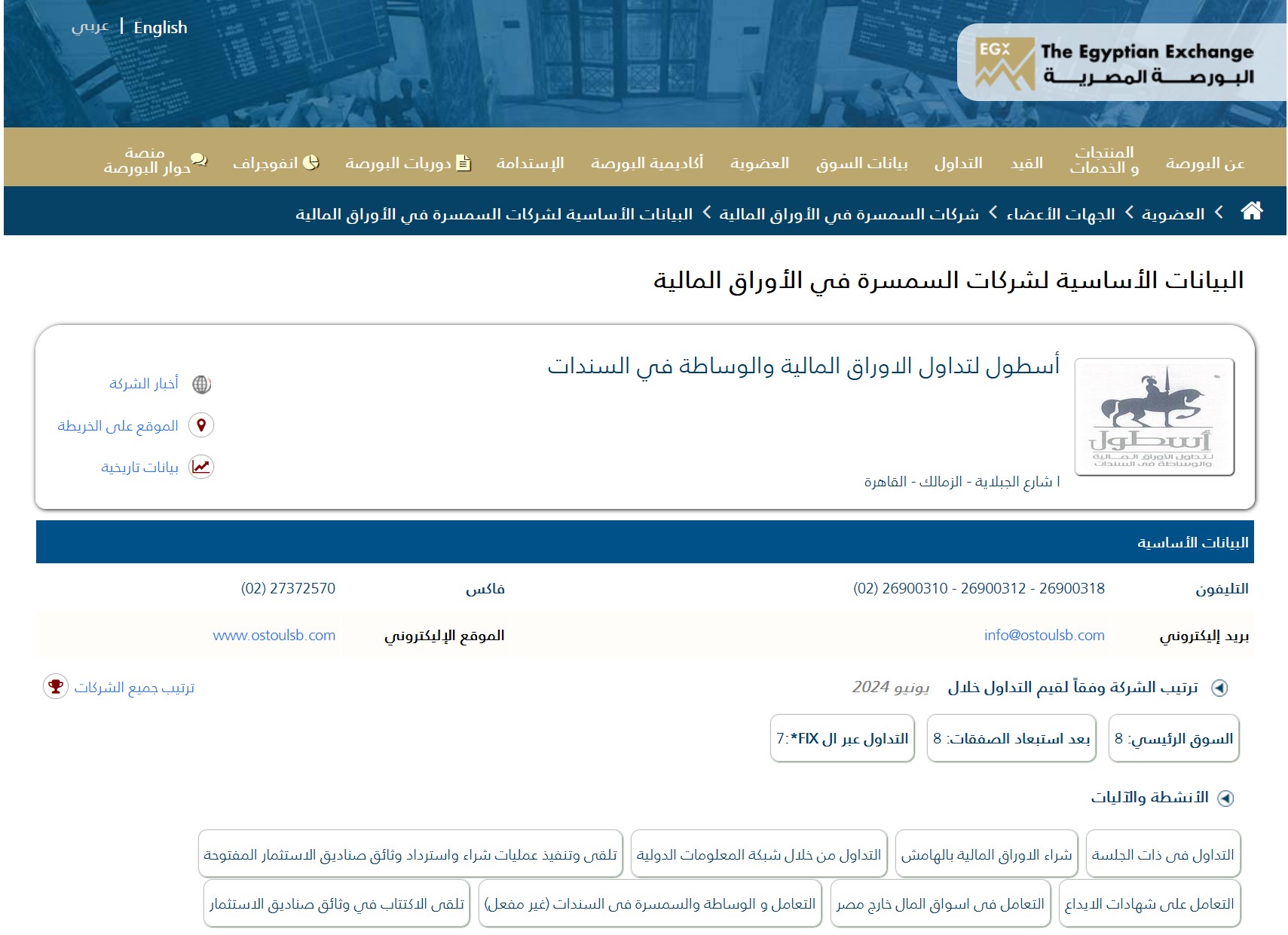Go to شركات السمسرة في الأوراق المالية breadcrumb
The width and height of the screenshot is (1288, 935).
(x=849, y=214)
